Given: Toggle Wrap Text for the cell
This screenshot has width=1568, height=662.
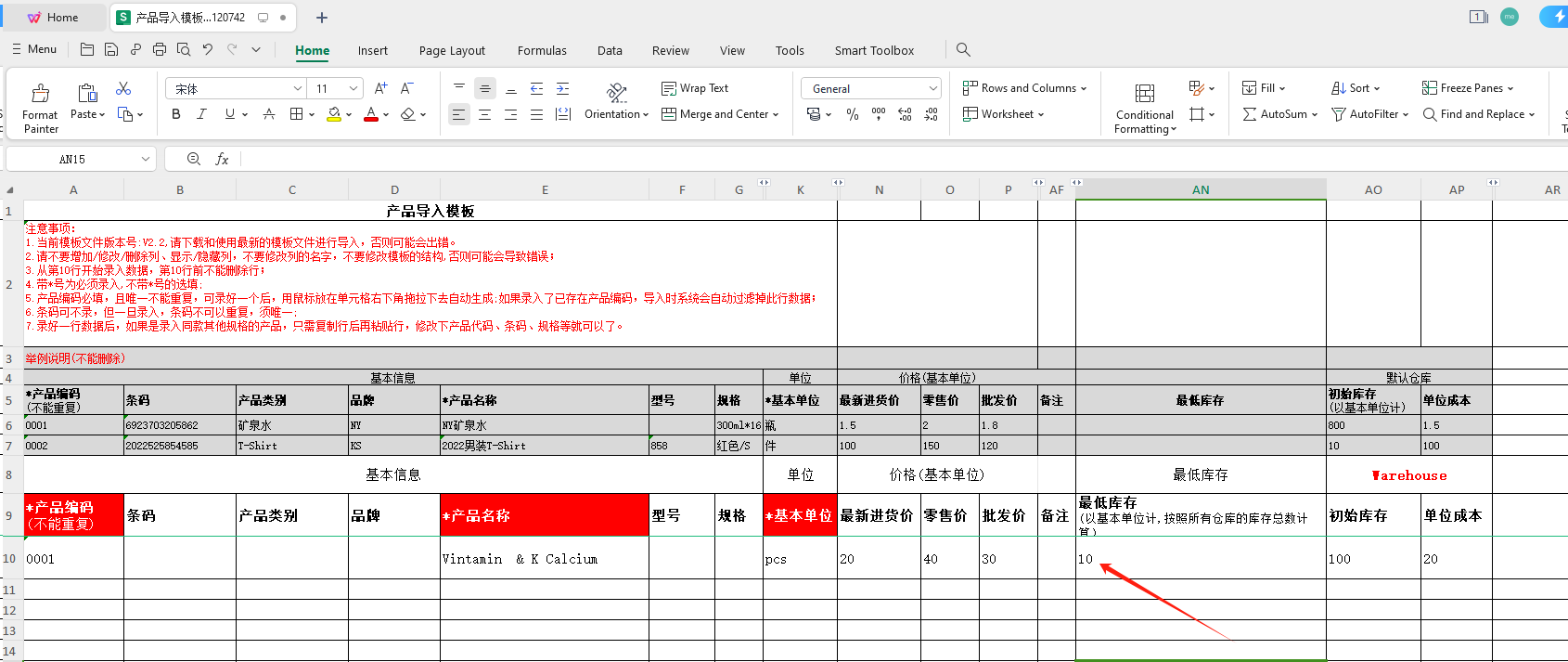Looking at the screenshot, I should tap(695, 88).
